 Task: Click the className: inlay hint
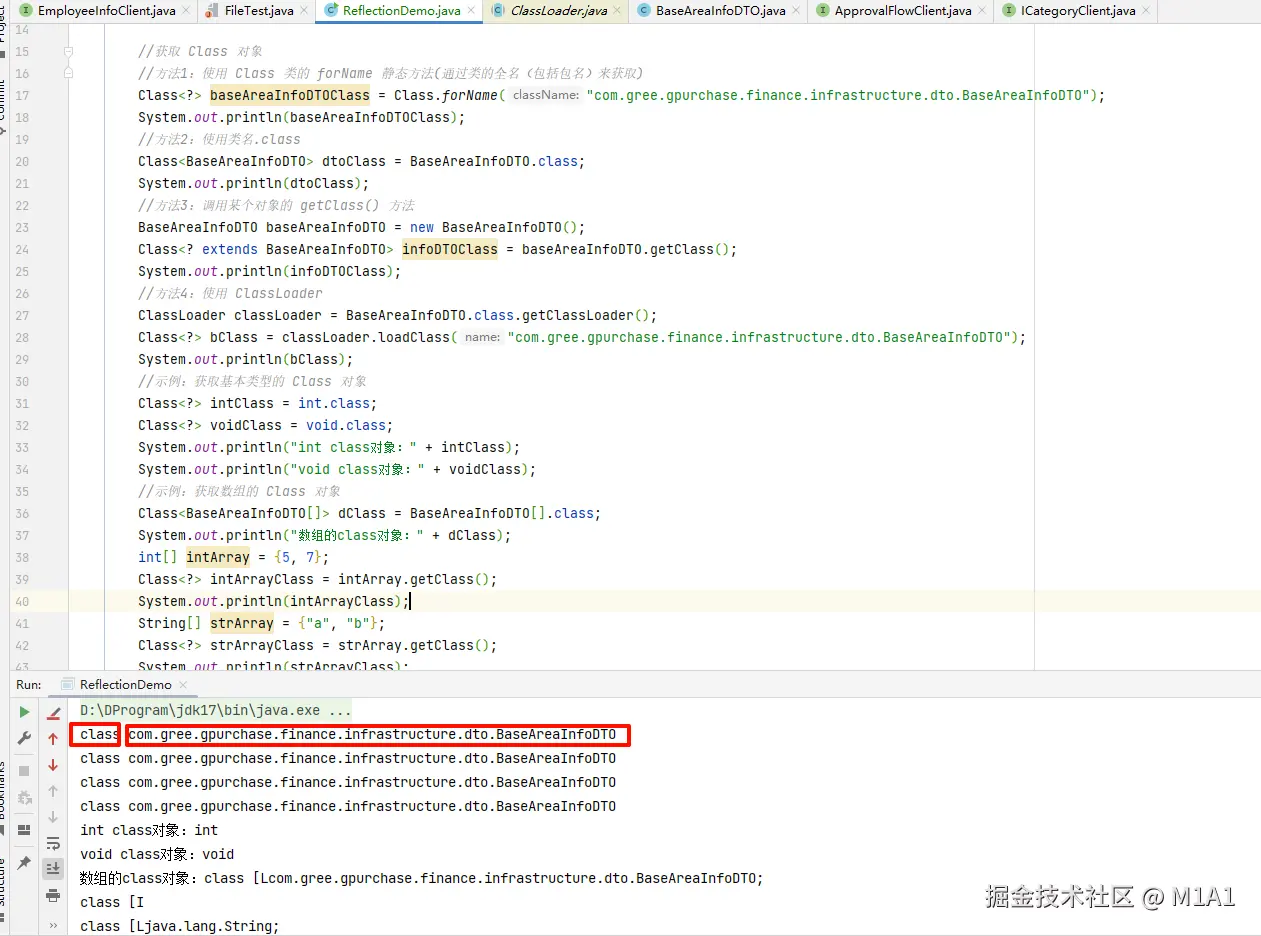tap(545, 96)
